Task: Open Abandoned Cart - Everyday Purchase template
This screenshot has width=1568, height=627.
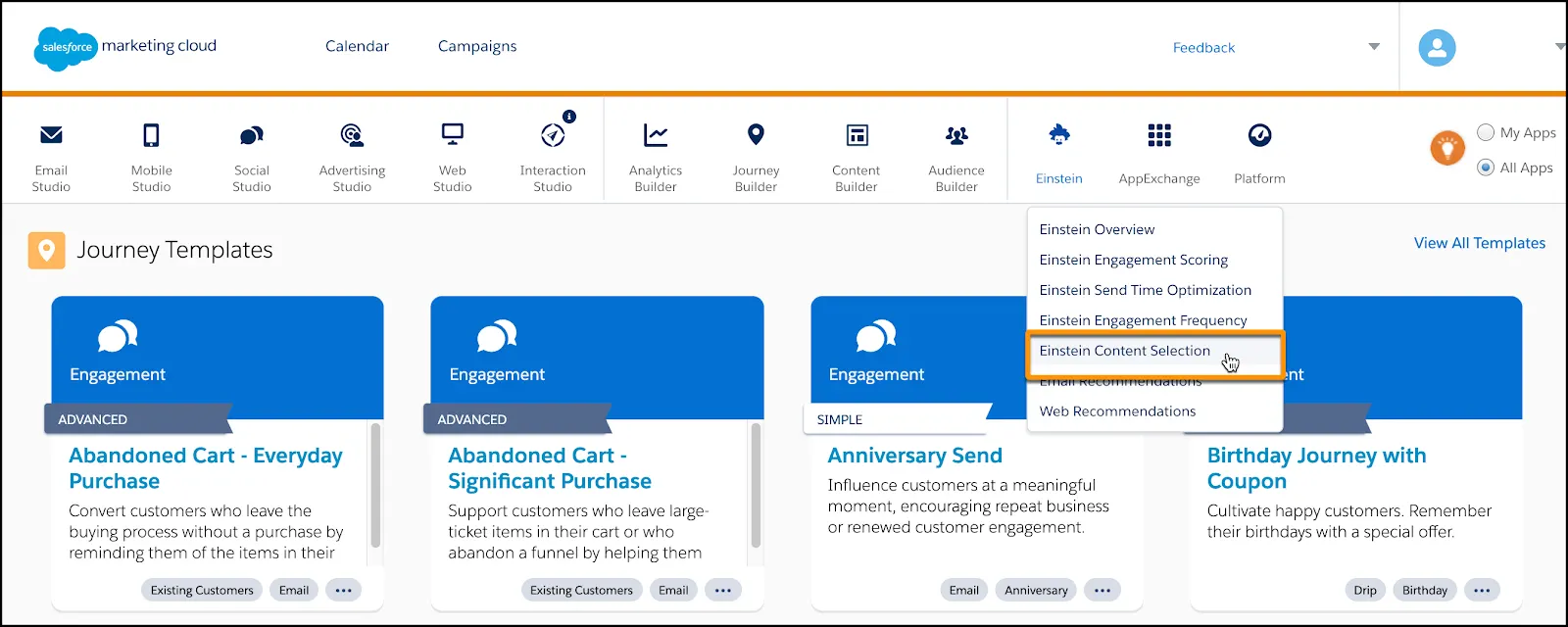Action: pos(206,468)
